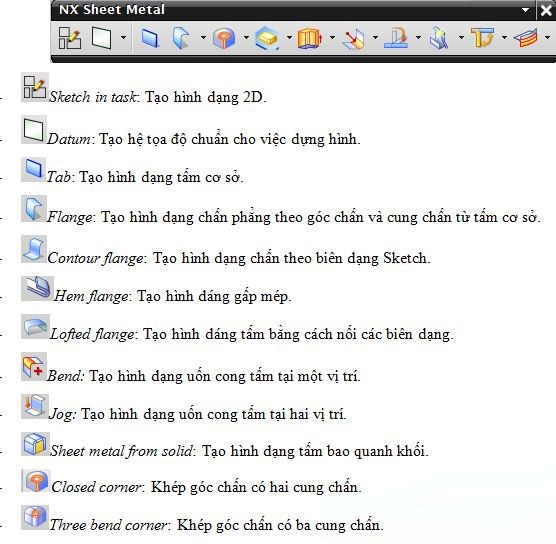
Task: Click the red-arrow cutout toolbar icon
Action: (354, 38)
